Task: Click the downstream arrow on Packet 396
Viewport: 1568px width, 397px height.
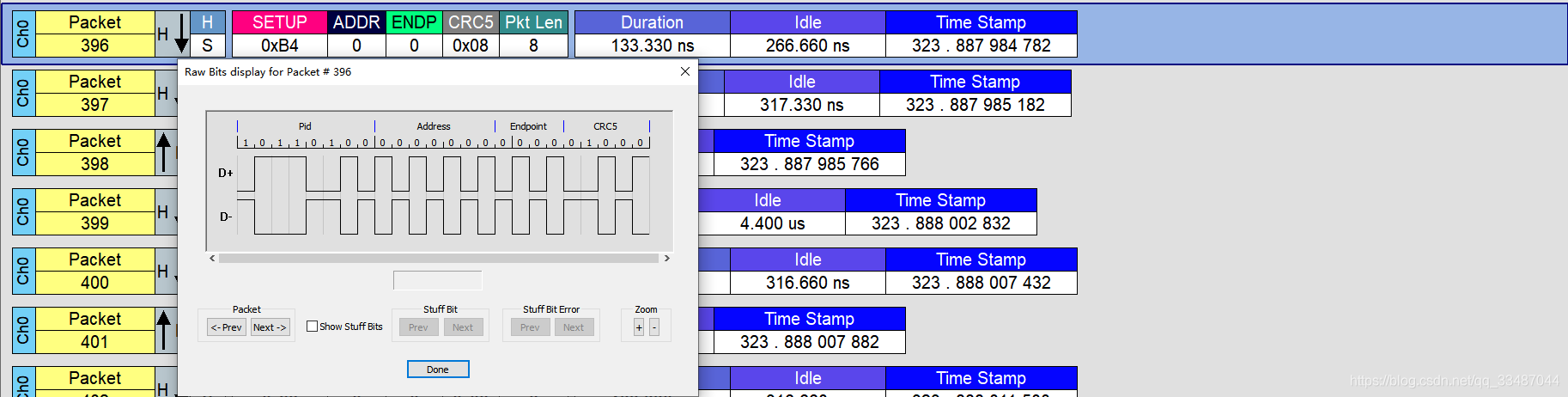Action: [181, 34]
